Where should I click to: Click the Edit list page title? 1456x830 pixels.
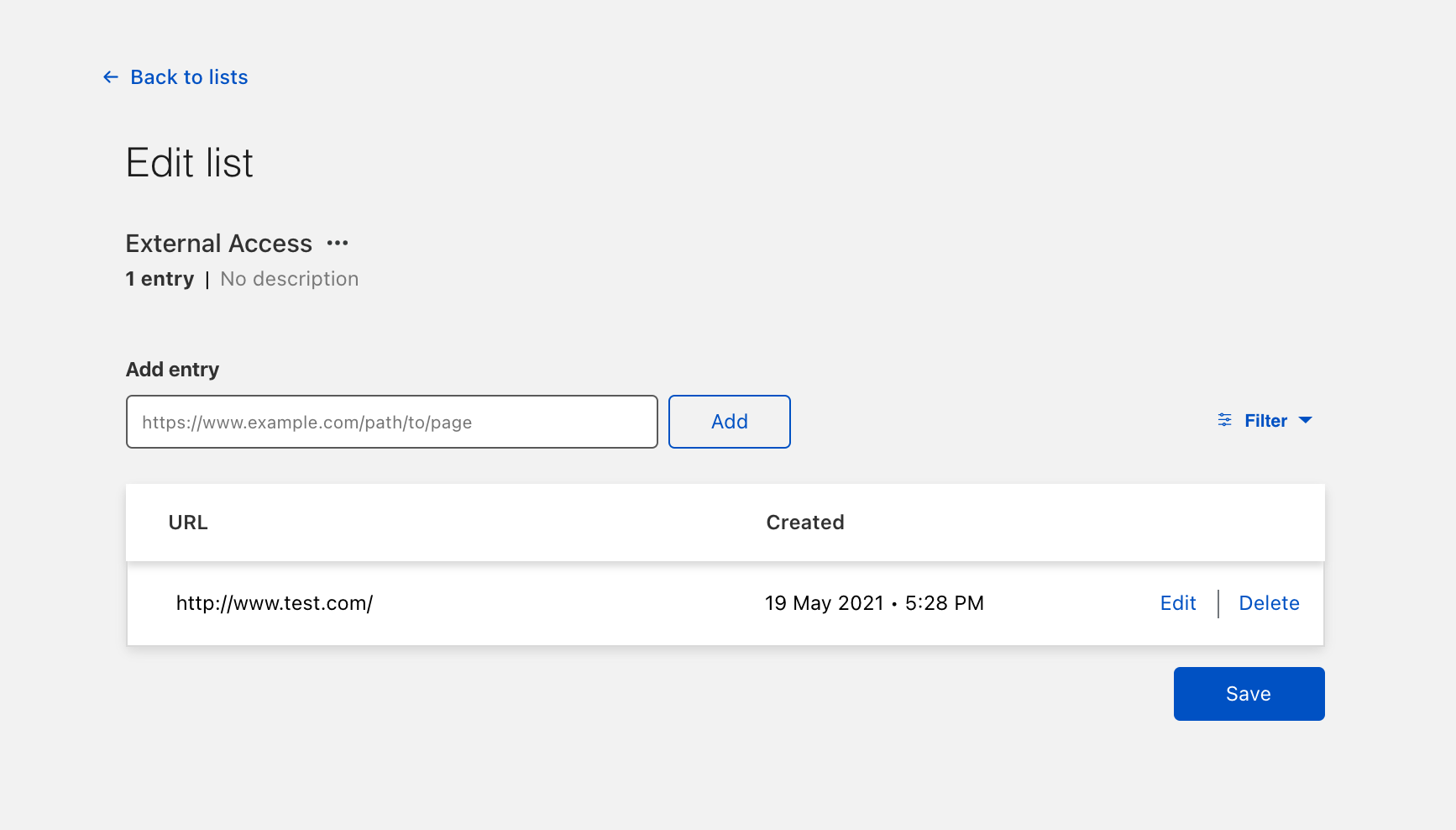[189, 163]
